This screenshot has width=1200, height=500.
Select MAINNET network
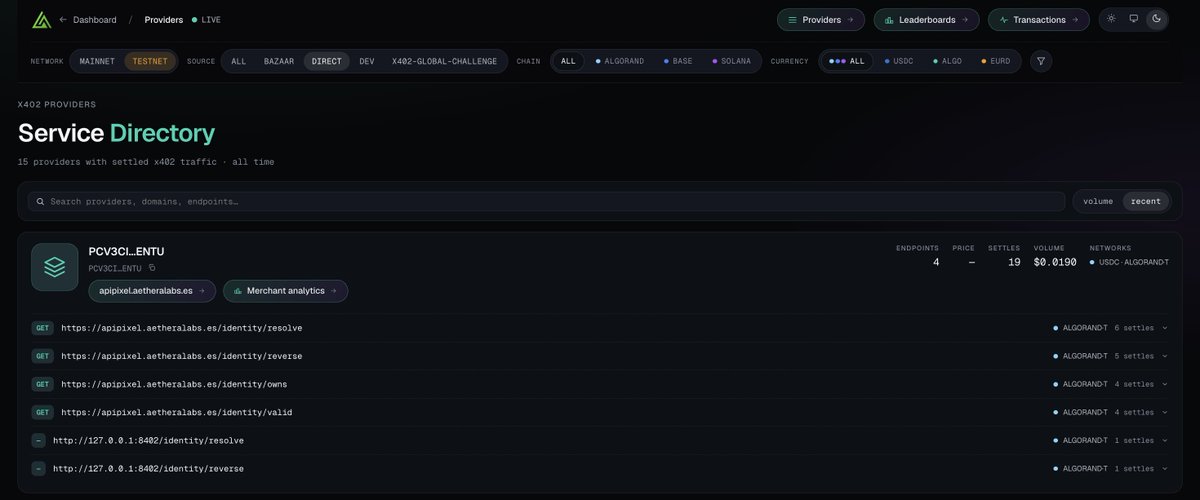96,61
